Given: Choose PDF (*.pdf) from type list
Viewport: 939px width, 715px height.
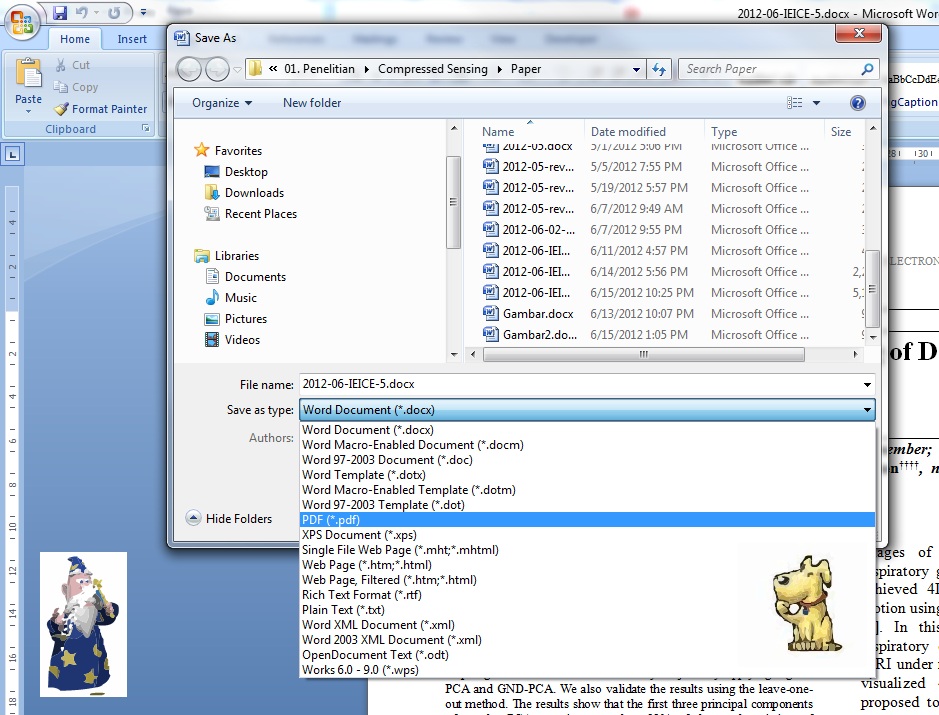Looking at the screenshot, I should [x=587, y=520].
